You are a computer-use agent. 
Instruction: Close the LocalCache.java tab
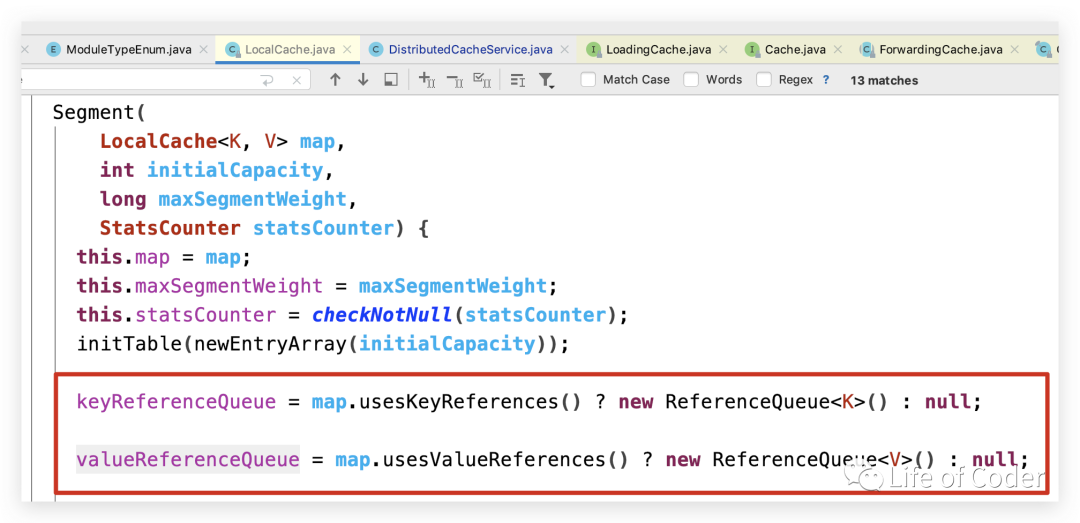[x=347, y=50]
